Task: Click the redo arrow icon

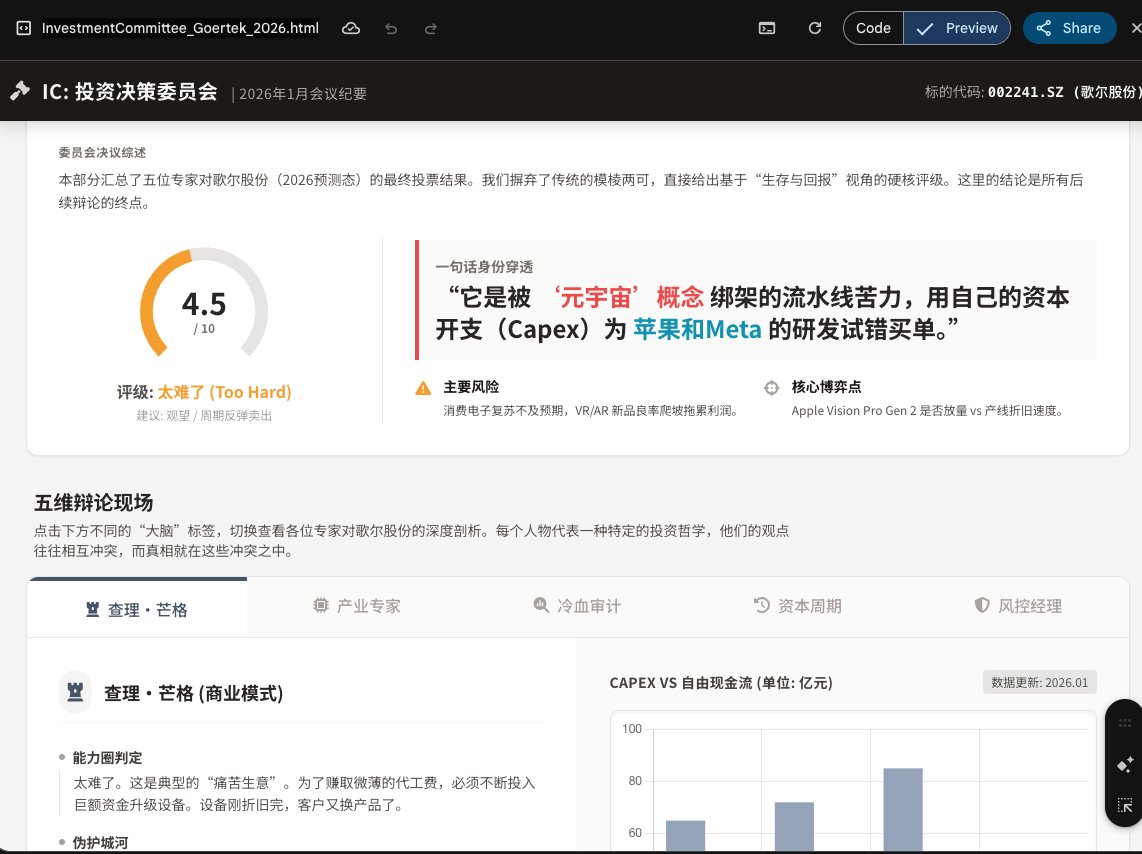Action: tap(431, 28)
